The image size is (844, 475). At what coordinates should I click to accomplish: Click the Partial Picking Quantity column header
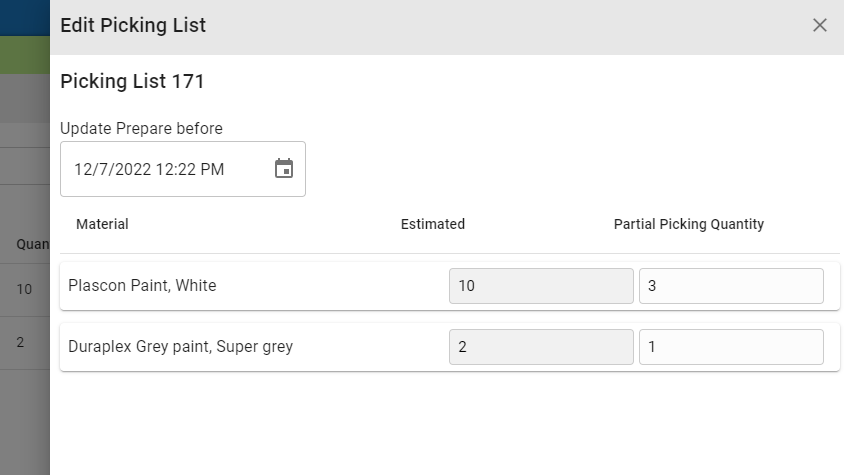(688, 224)
